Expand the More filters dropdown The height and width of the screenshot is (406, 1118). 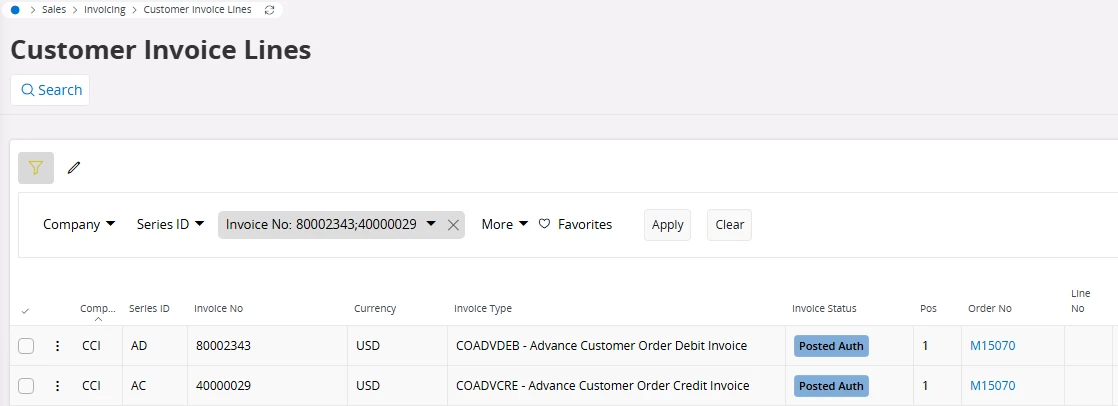tap(505, 224)
